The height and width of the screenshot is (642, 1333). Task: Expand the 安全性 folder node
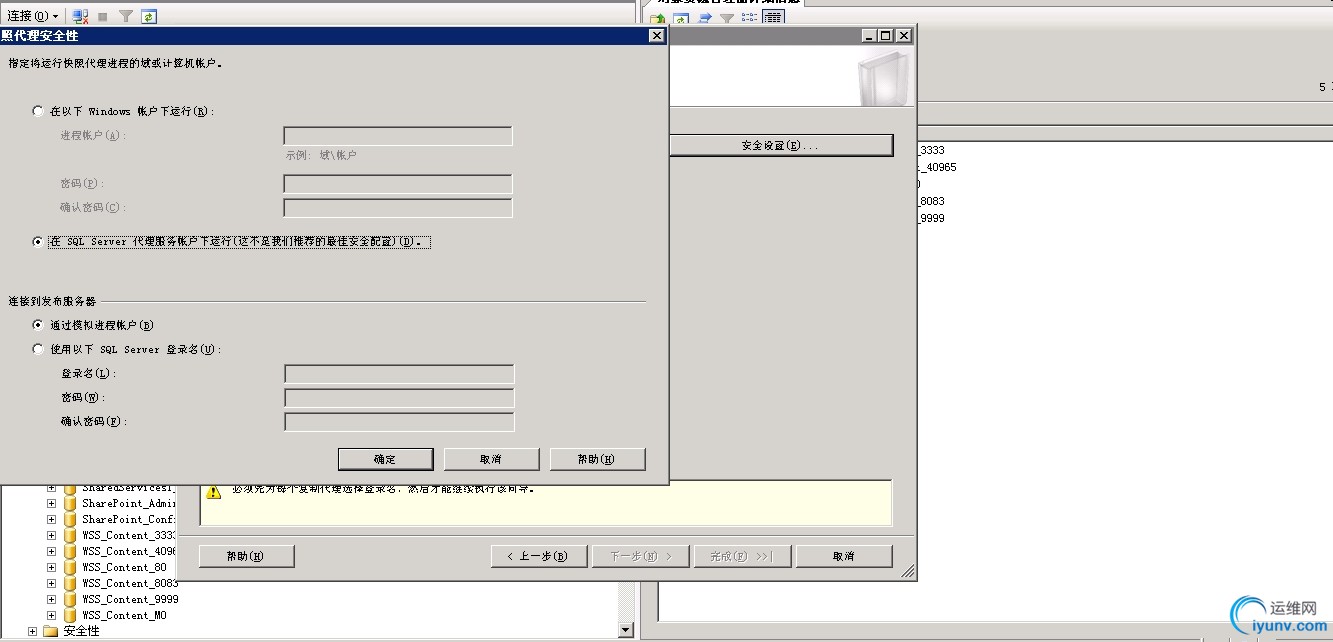[x=32, y=631]
